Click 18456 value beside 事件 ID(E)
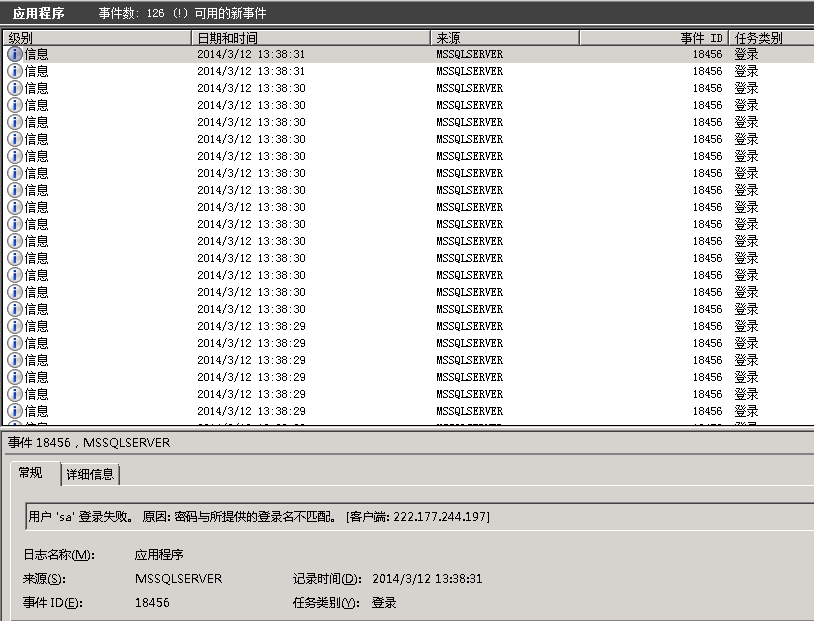814x621 pixels. [152, 602]
